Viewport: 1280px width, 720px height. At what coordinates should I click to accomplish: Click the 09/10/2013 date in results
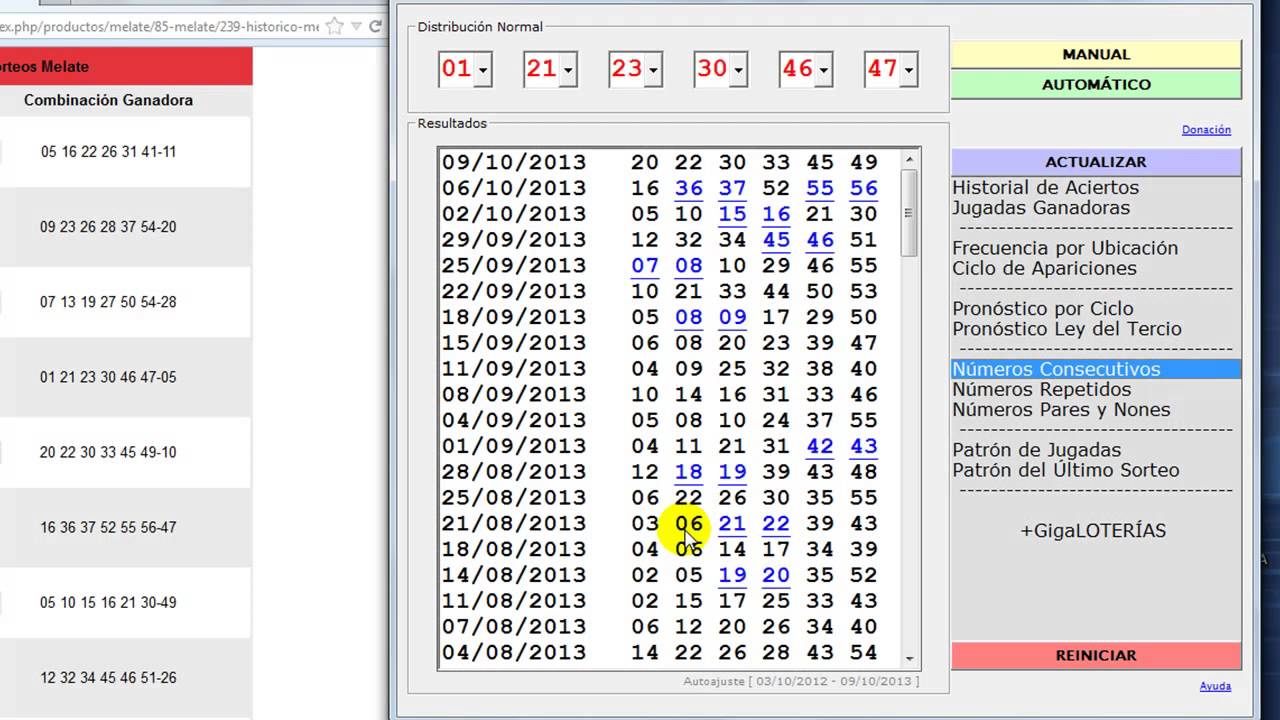click(x=514, y=162)
